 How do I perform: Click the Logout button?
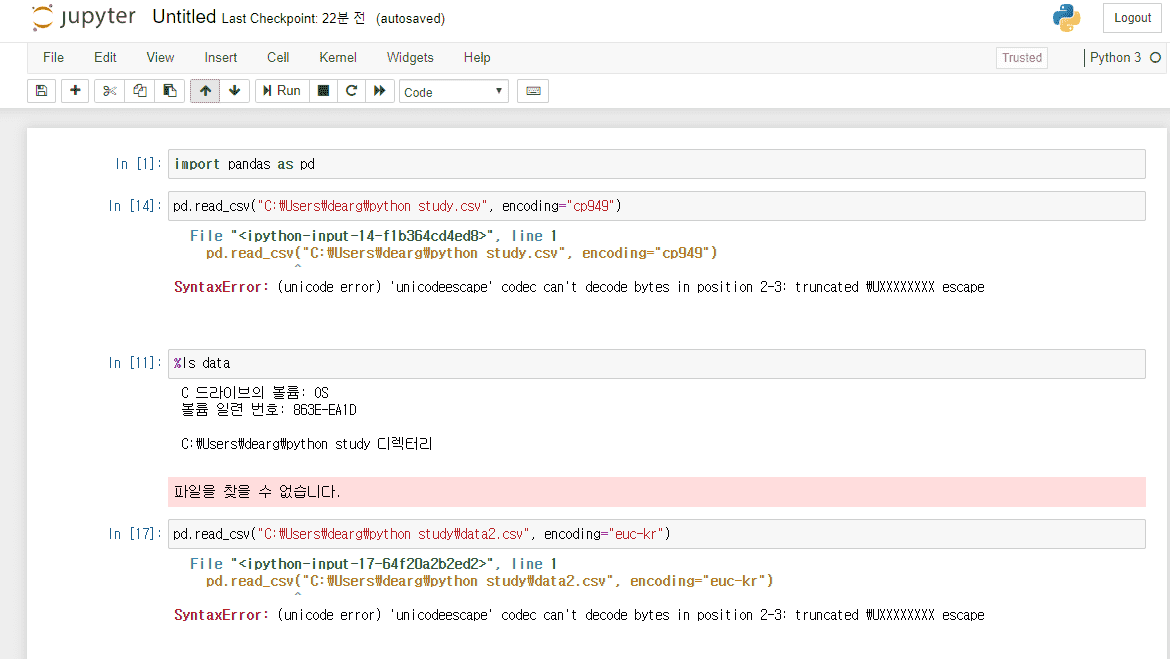[x=1132, y=18]
